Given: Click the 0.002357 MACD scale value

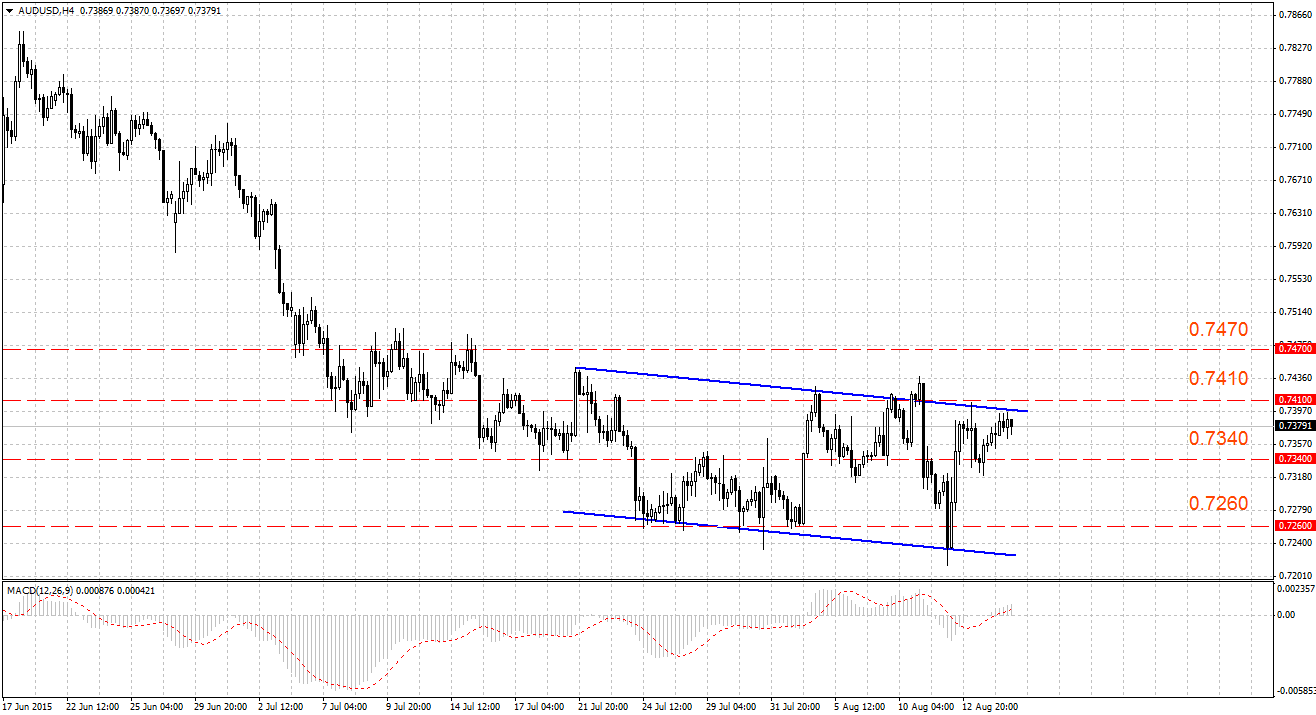Looking at the screenshot, I should click(x=1298, y=590).
